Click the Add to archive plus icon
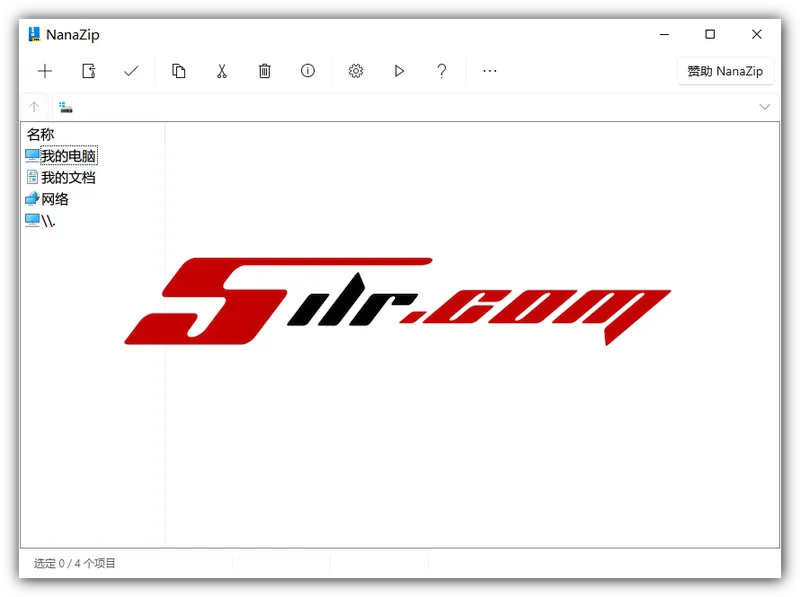The image size is (800, 597). click(x=45, y=71)
